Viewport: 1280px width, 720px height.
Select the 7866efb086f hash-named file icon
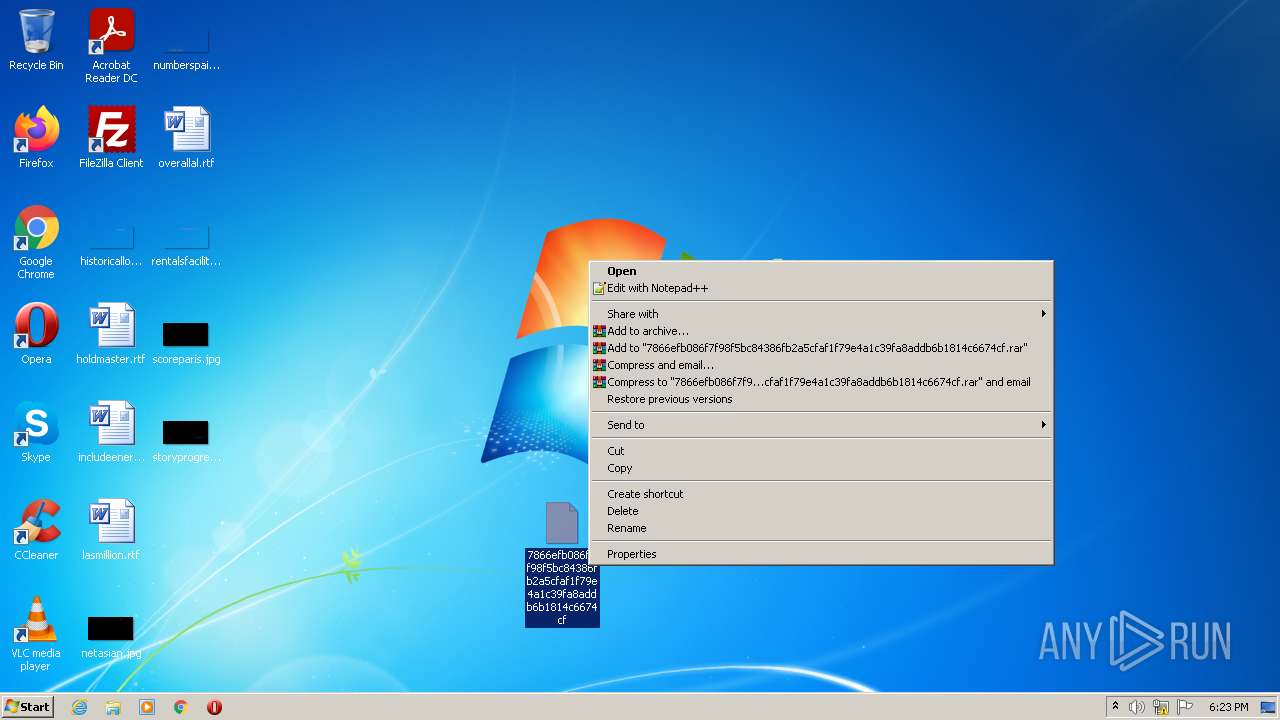(562, 564)
